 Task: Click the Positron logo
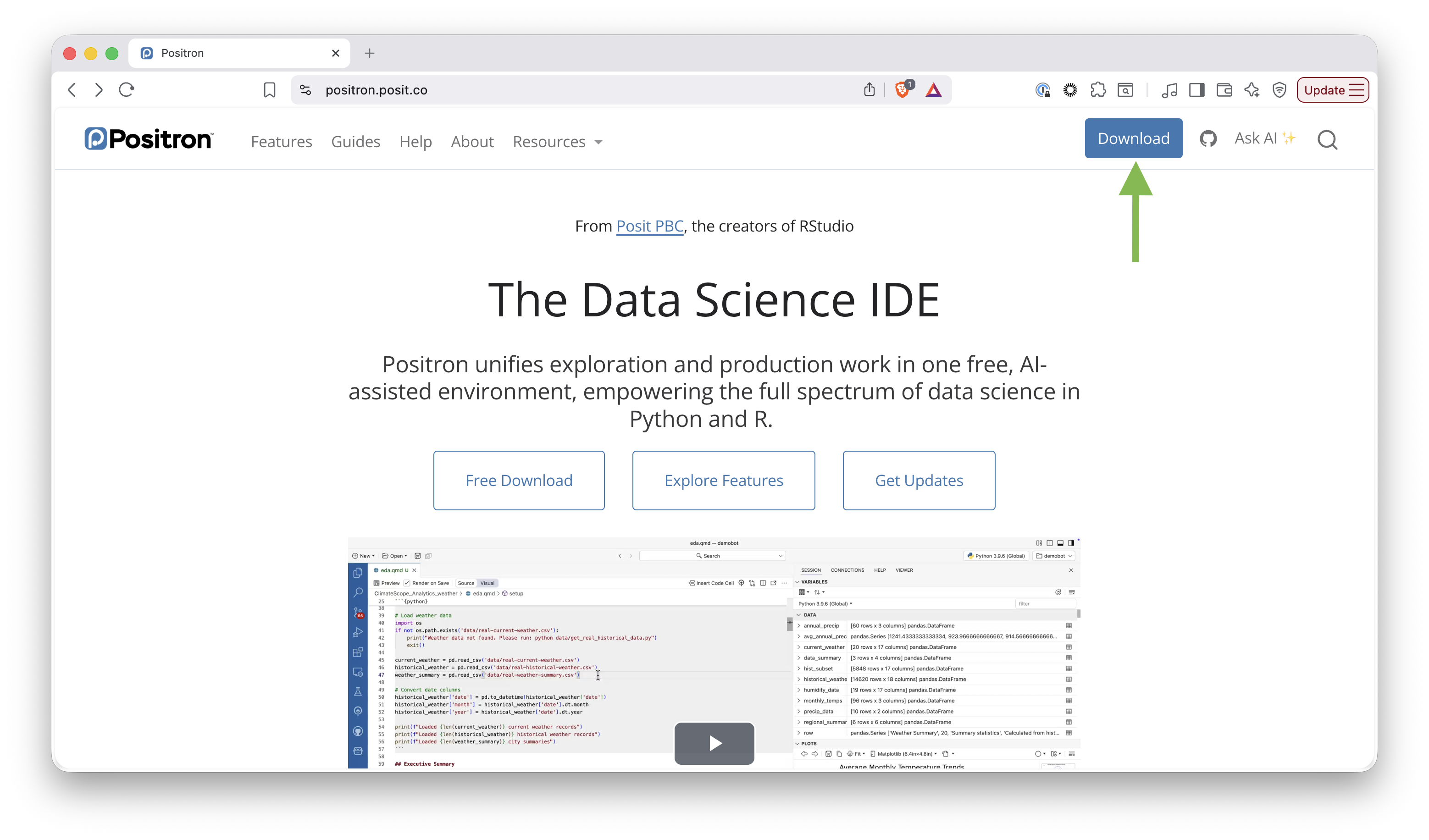[149, 139]
